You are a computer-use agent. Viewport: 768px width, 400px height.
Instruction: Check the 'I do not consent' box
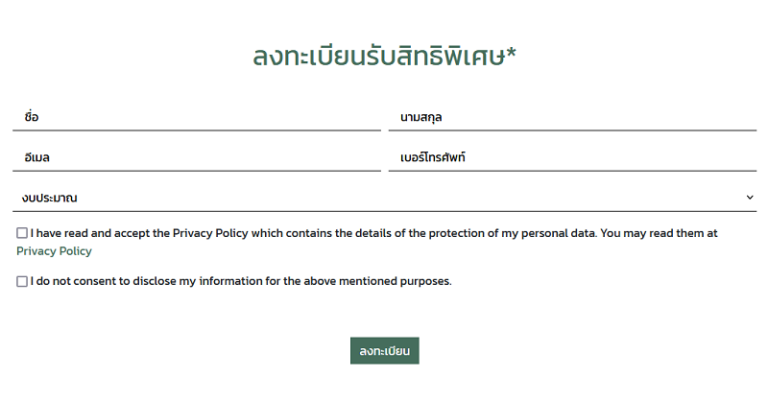coord(22,281)
